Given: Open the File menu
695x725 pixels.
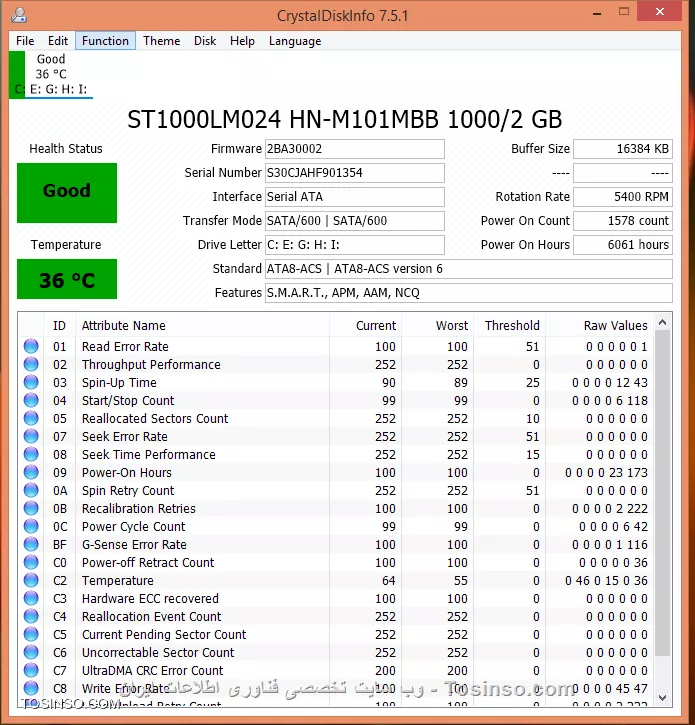Looking at the screenshot, I should pyautogui.click(x=25, y=41).
